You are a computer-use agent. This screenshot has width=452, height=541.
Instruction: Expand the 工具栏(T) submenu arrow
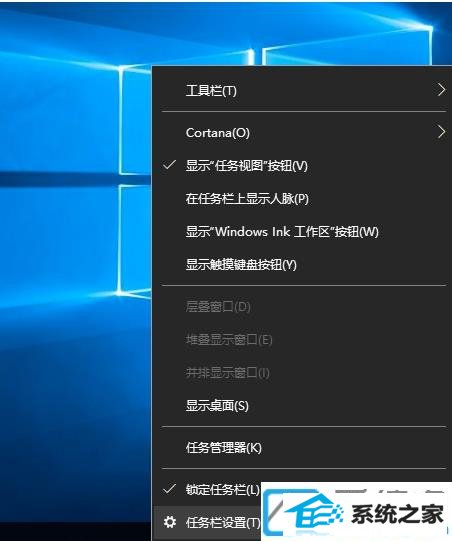[x=441, y=90]
